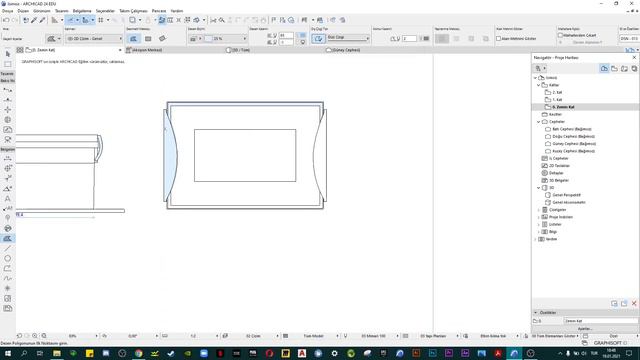
Task: Click the eyedropper Pick Up Parameters icon
Action: (x=34, y=20)
